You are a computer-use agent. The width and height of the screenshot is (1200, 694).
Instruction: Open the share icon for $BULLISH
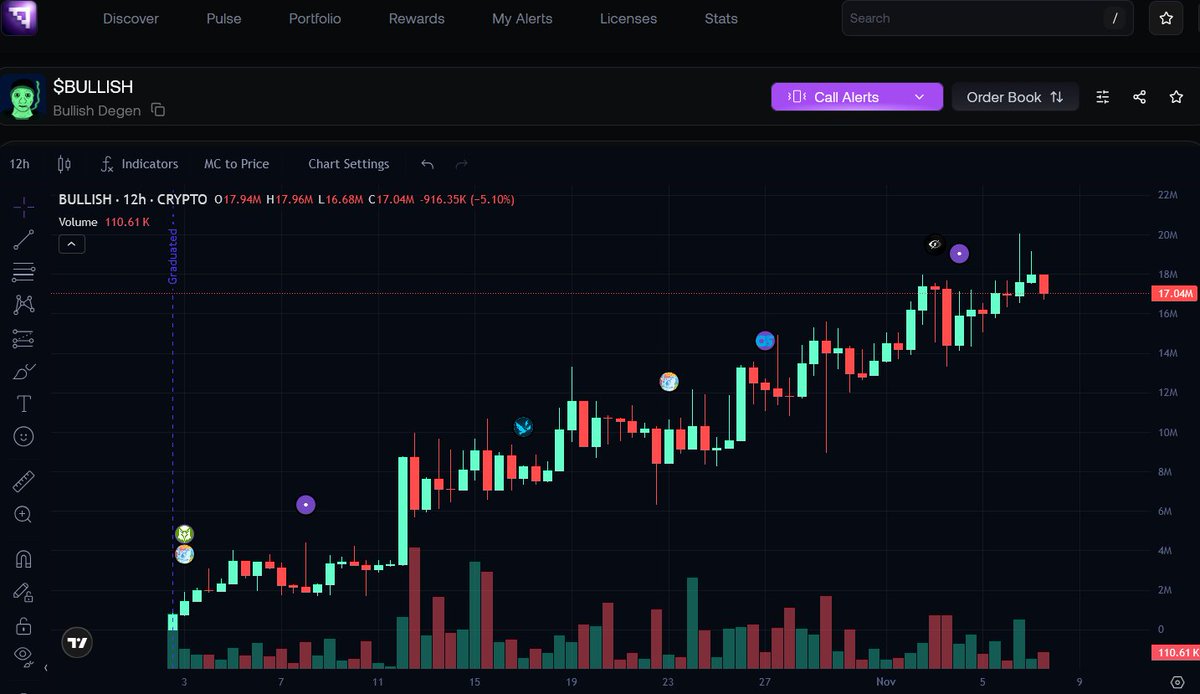pyautogui.click(x=1140, y=97)
